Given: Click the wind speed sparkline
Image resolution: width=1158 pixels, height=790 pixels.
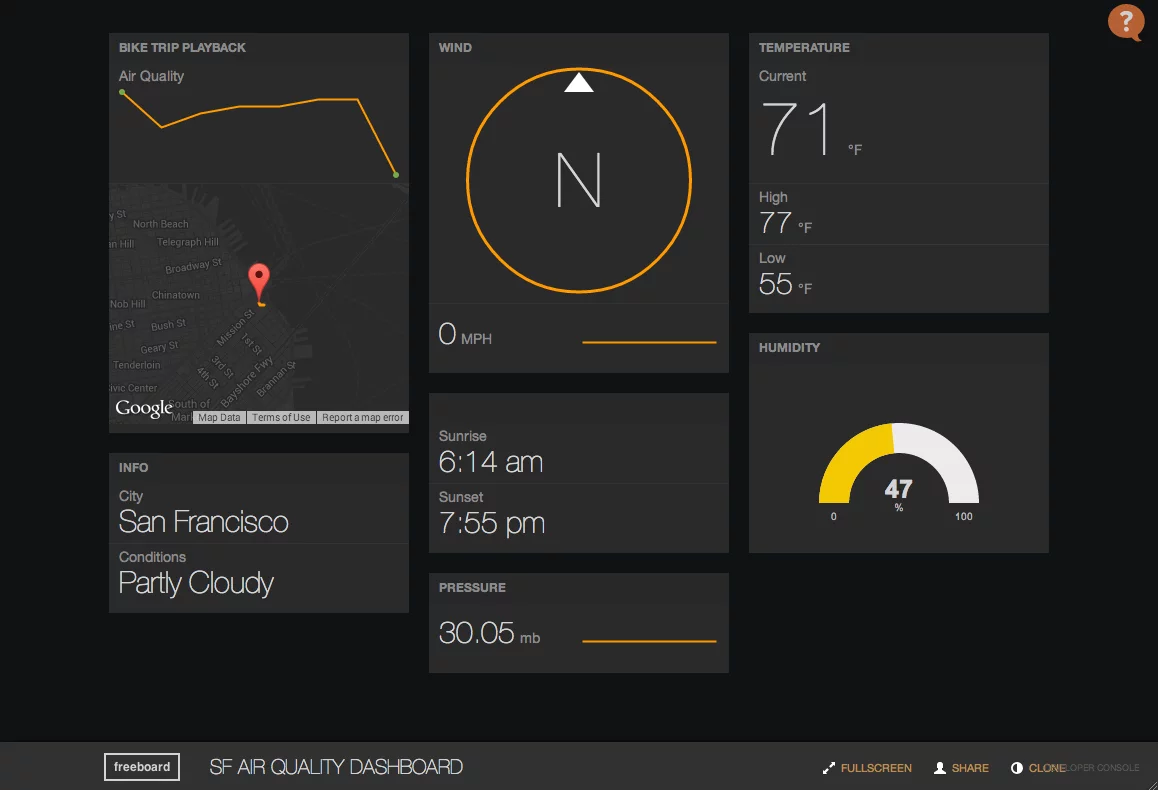Looking at the screenshot, I should (x=649, y=342).
